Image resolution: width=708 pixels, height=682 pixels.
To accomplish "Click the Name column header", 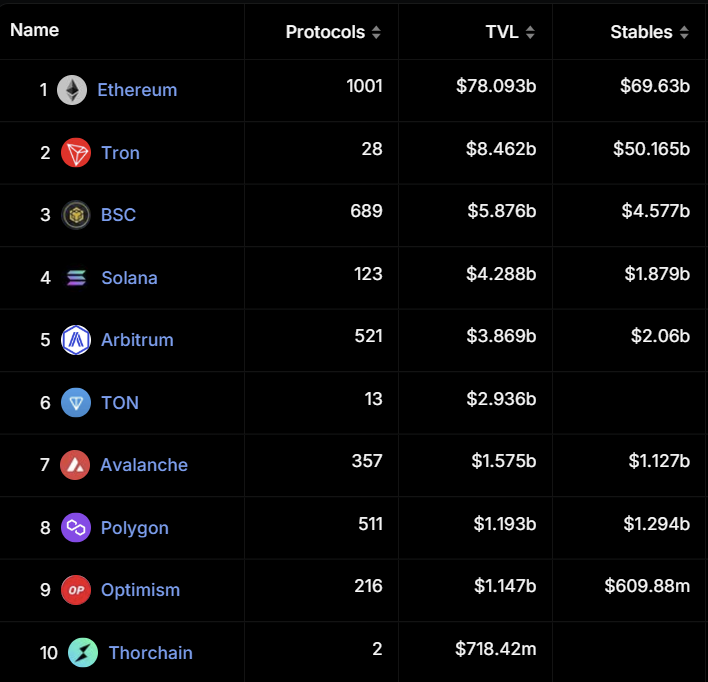I will coord(35,30).
